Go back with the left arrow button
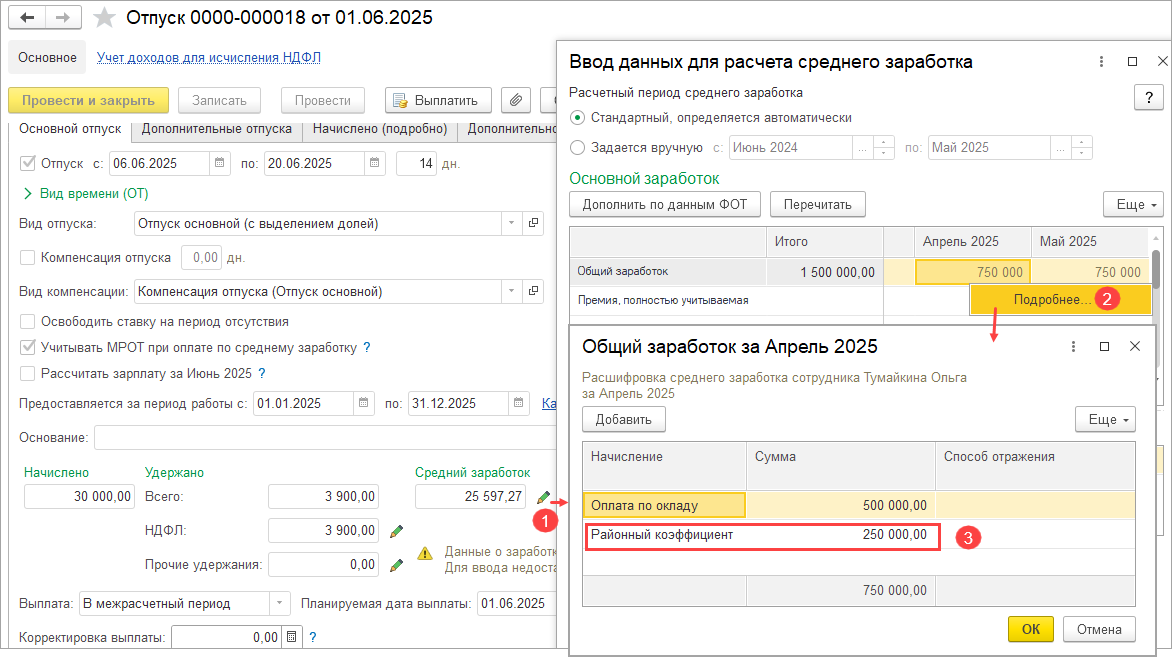The width and height of the screenshot is (1172, 657). click(27, 17)
